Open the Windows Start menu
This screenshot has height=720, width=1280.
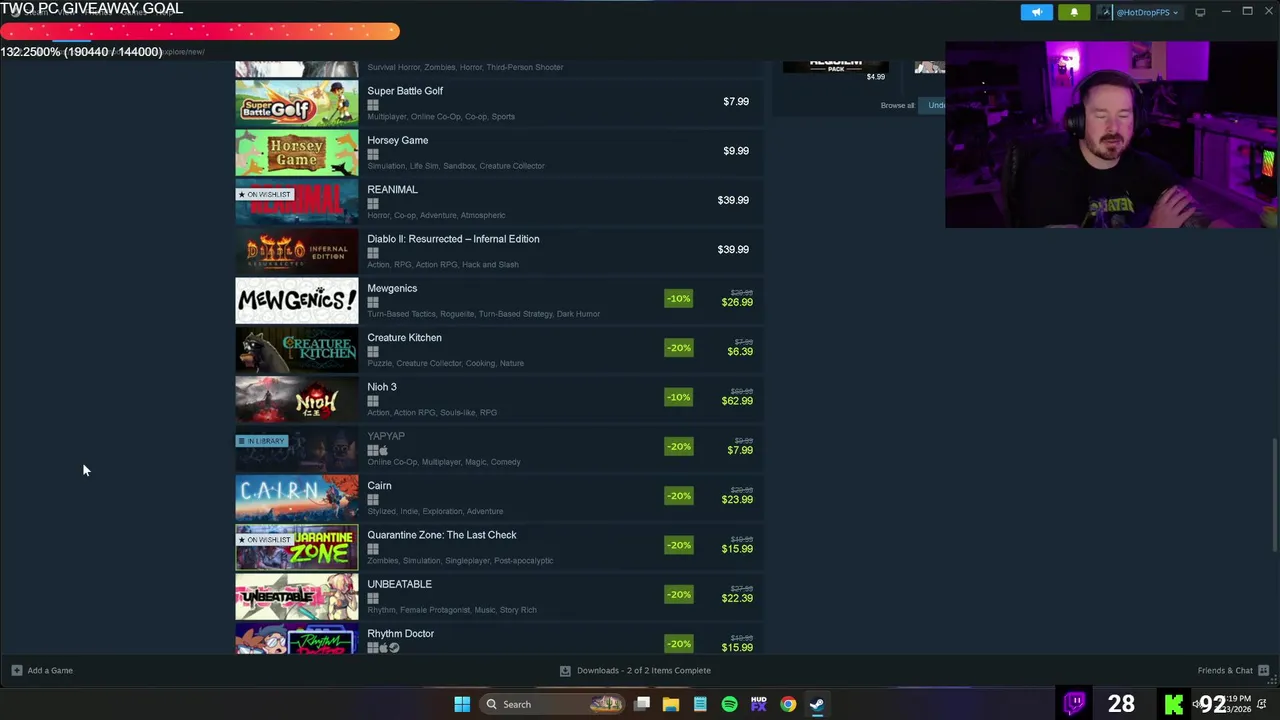click(462, 704)
